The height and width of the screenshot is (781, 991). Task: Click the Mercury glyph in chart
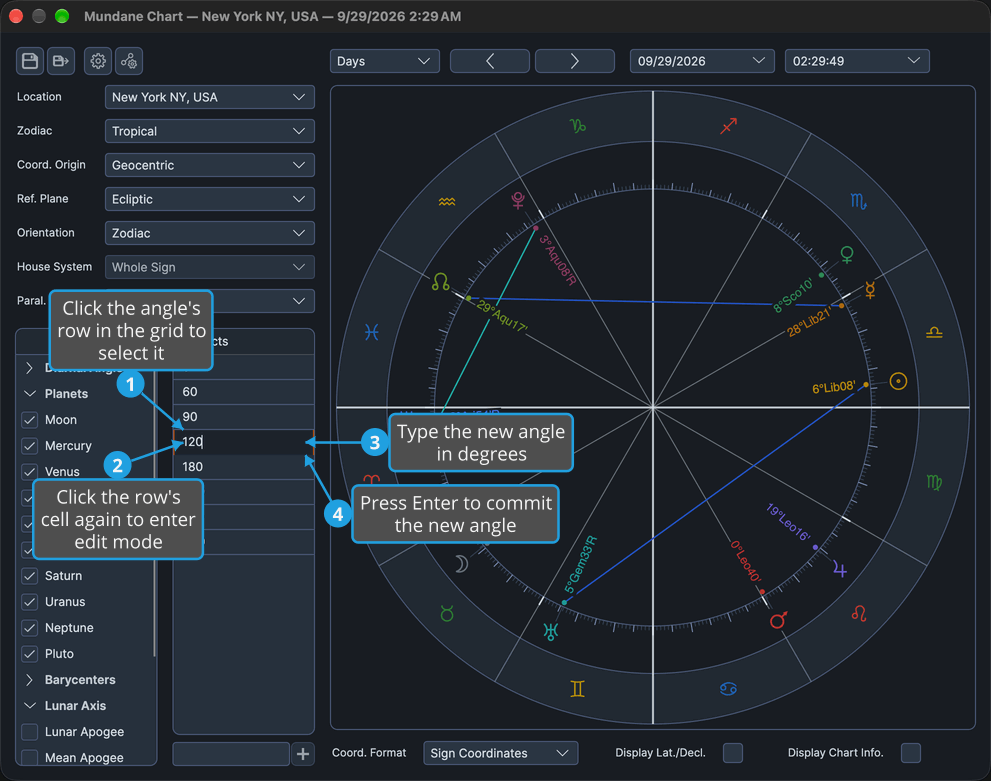click(870, 289)
